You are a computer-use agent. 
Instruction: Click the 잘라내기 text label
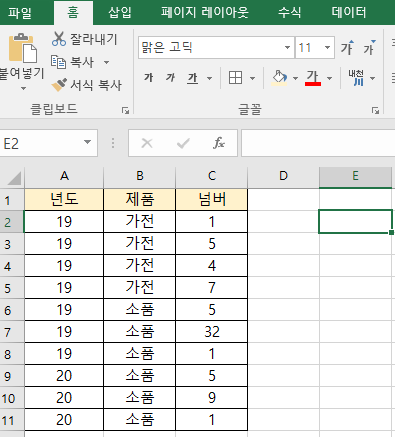pos(94,39)
